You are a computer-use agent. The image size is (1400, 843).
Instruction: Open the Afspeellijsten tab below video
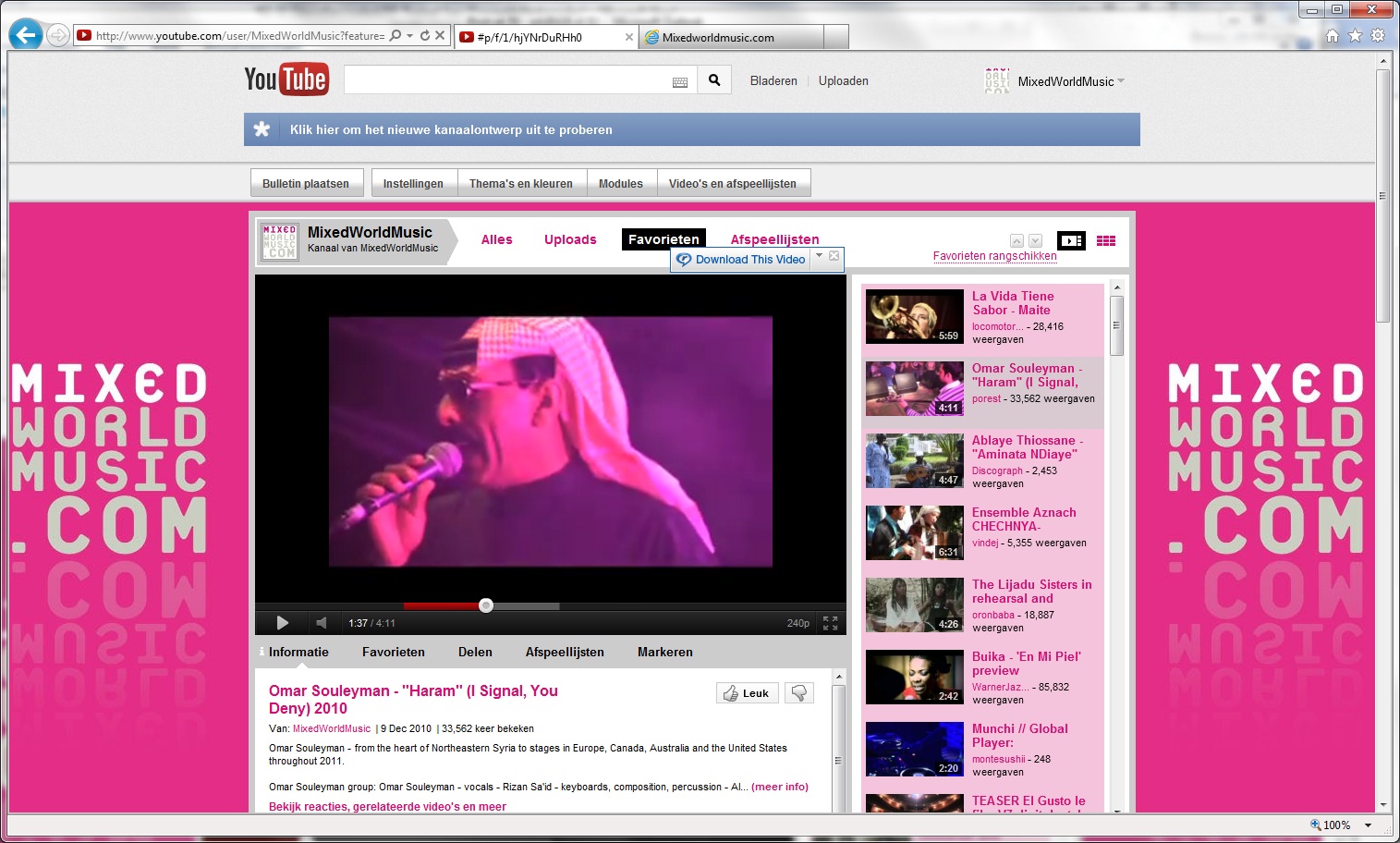(565, 652)
